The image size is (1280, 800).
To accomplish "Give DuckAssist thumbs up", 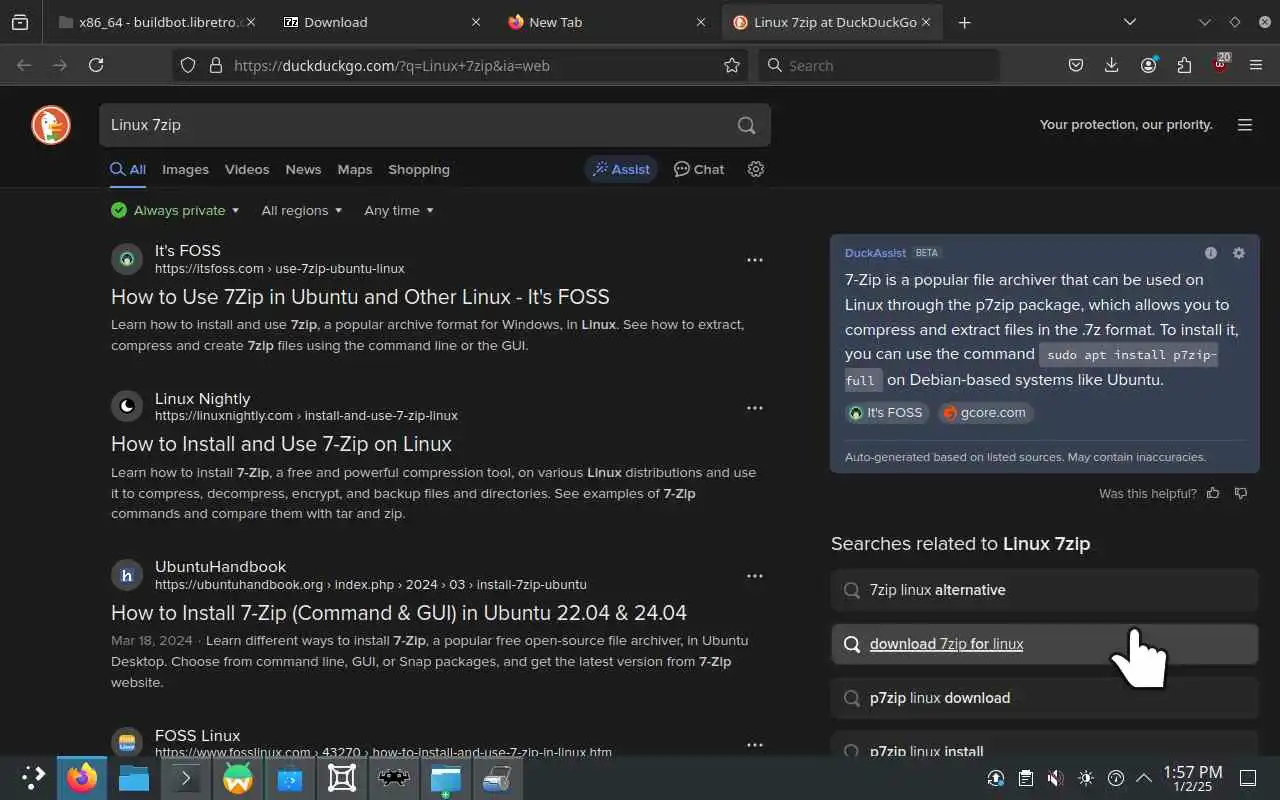I will pyautogui.click(x=1213, y=493).
